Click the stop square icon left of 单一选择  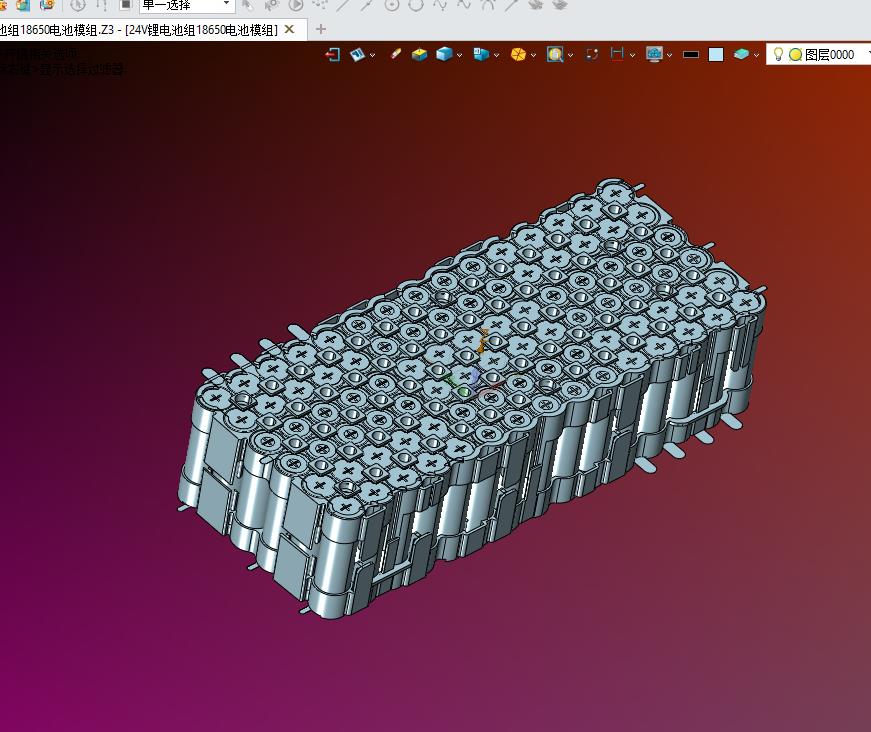pyautogui.click(x=126, y=5)
